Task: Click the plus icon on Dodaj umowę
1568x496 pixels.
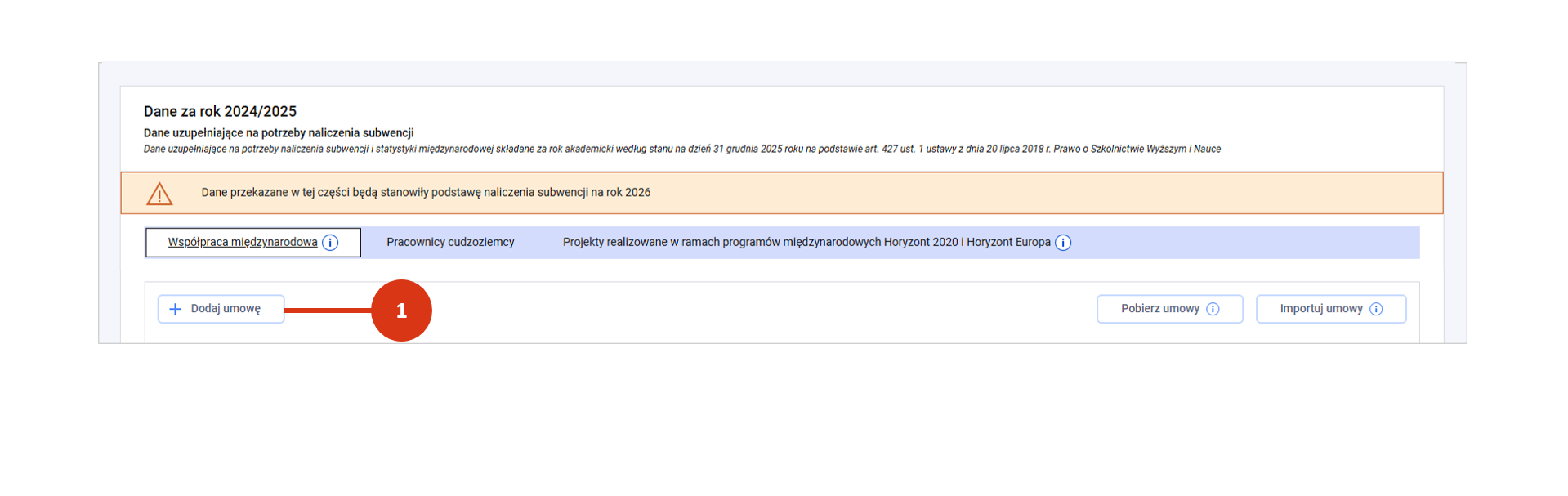Action: [x=175, y=309]
